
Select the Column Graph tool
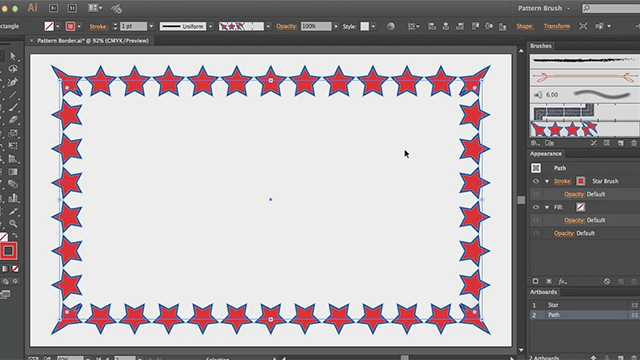point(13,198)
